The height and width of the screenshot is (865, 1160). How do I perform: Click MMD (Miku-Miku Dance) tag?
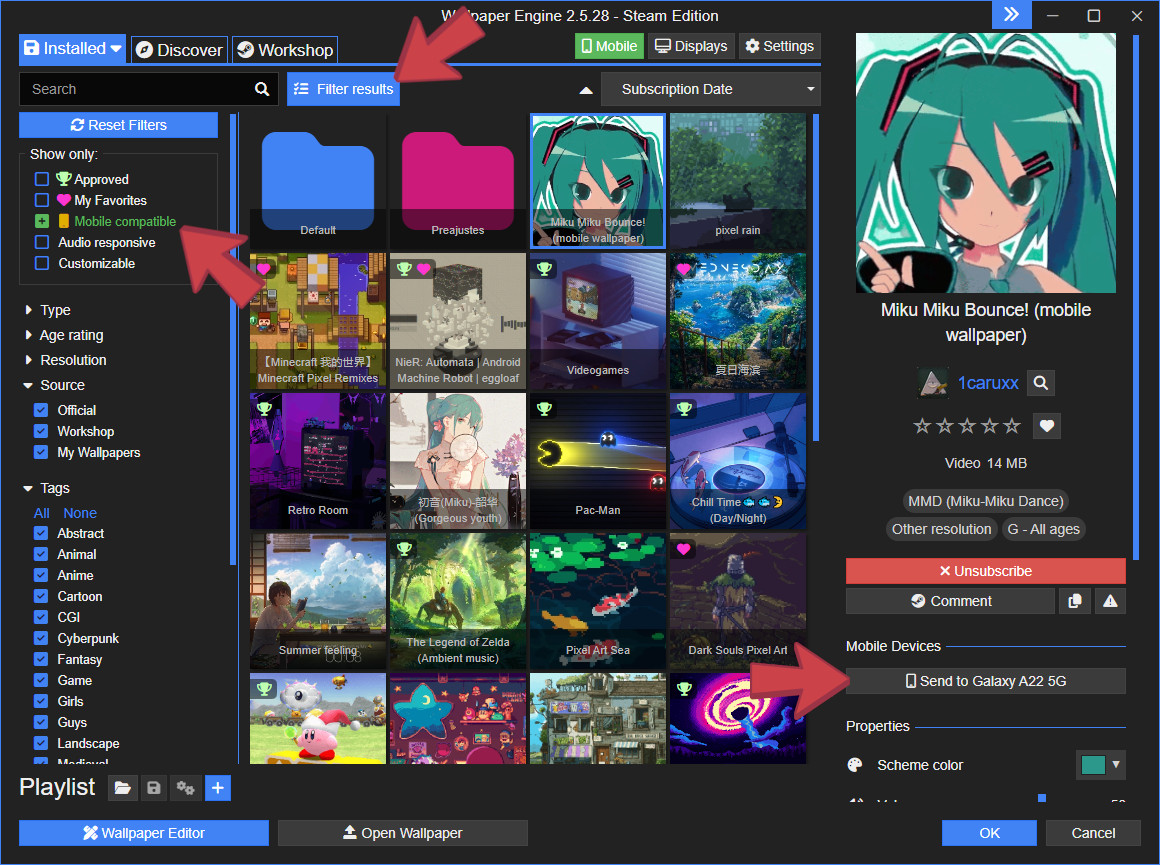[x=985, y=501]
